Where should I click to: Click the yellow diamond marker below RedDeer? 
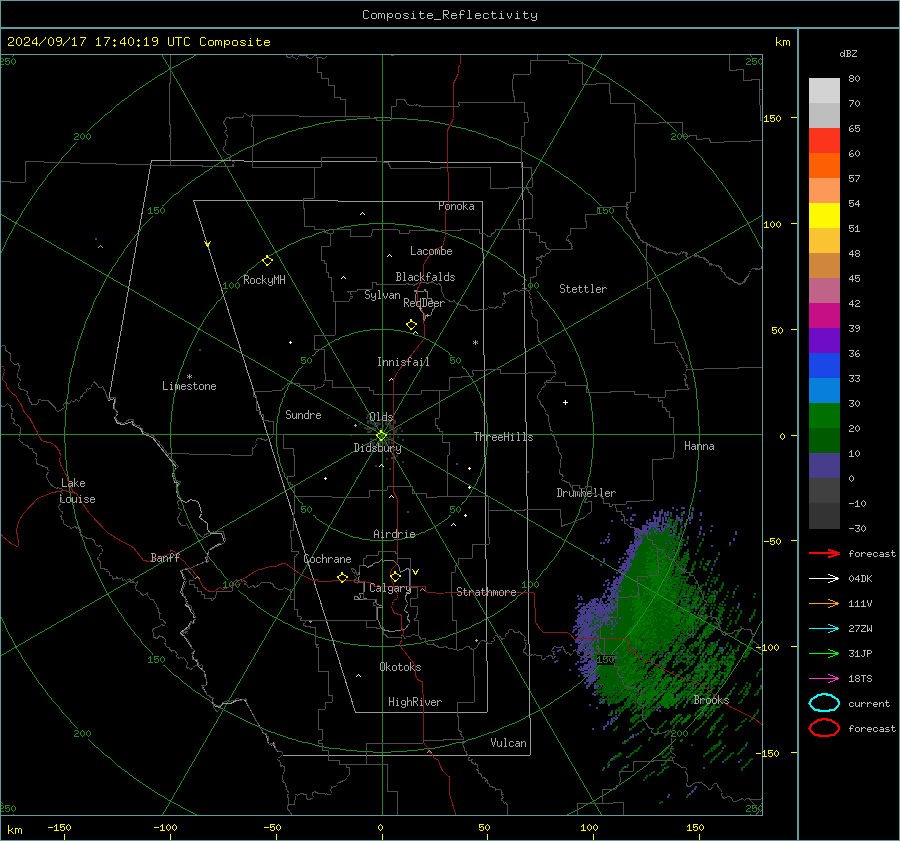pos(411,325)
